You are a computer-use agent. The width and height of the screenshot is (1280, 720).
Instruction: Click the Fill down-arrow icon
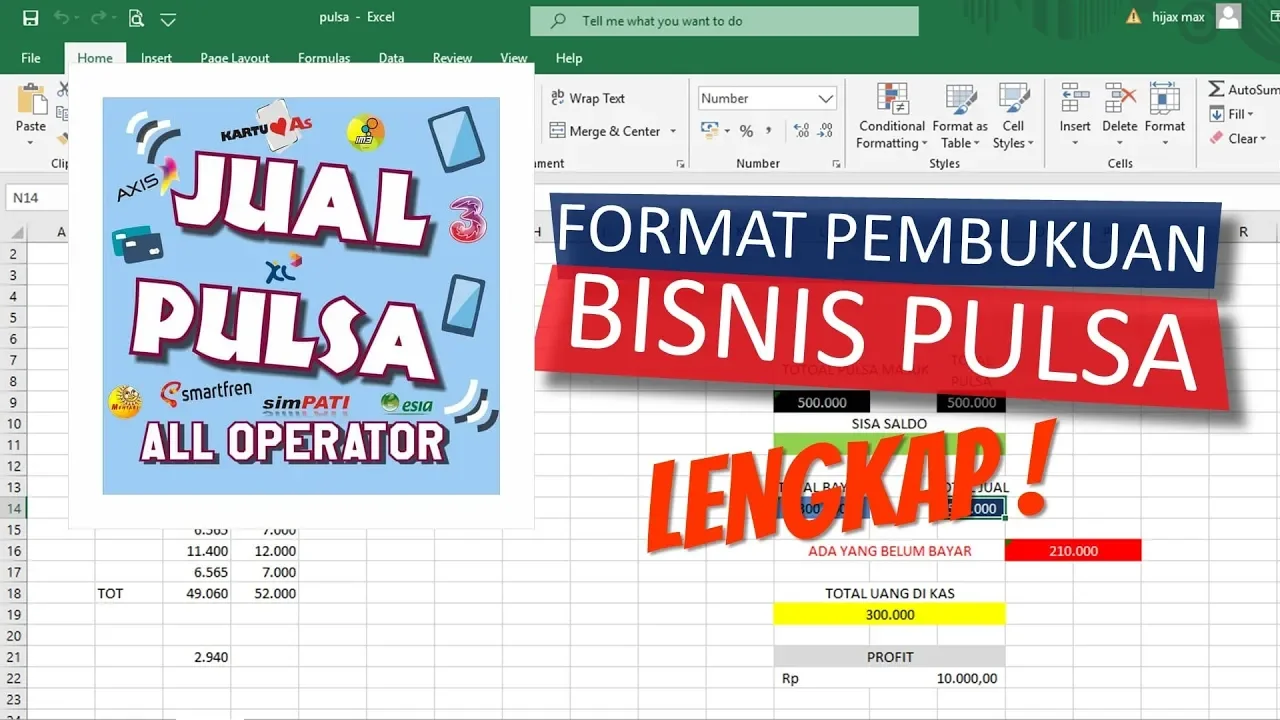[x=1217, y=114]
